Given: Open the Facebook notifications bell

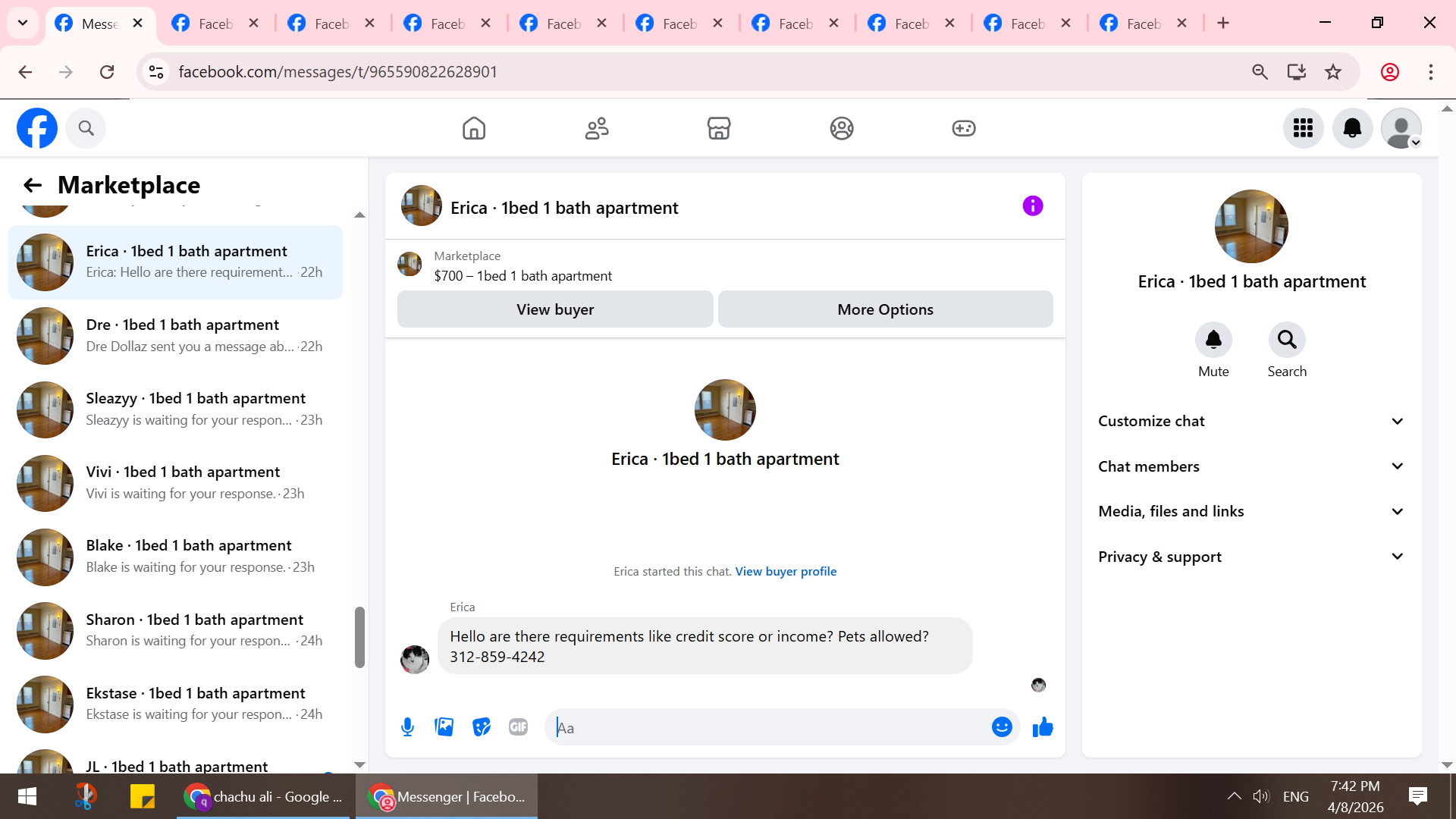Looking at the screenshot, I should tap(1352, 128).
